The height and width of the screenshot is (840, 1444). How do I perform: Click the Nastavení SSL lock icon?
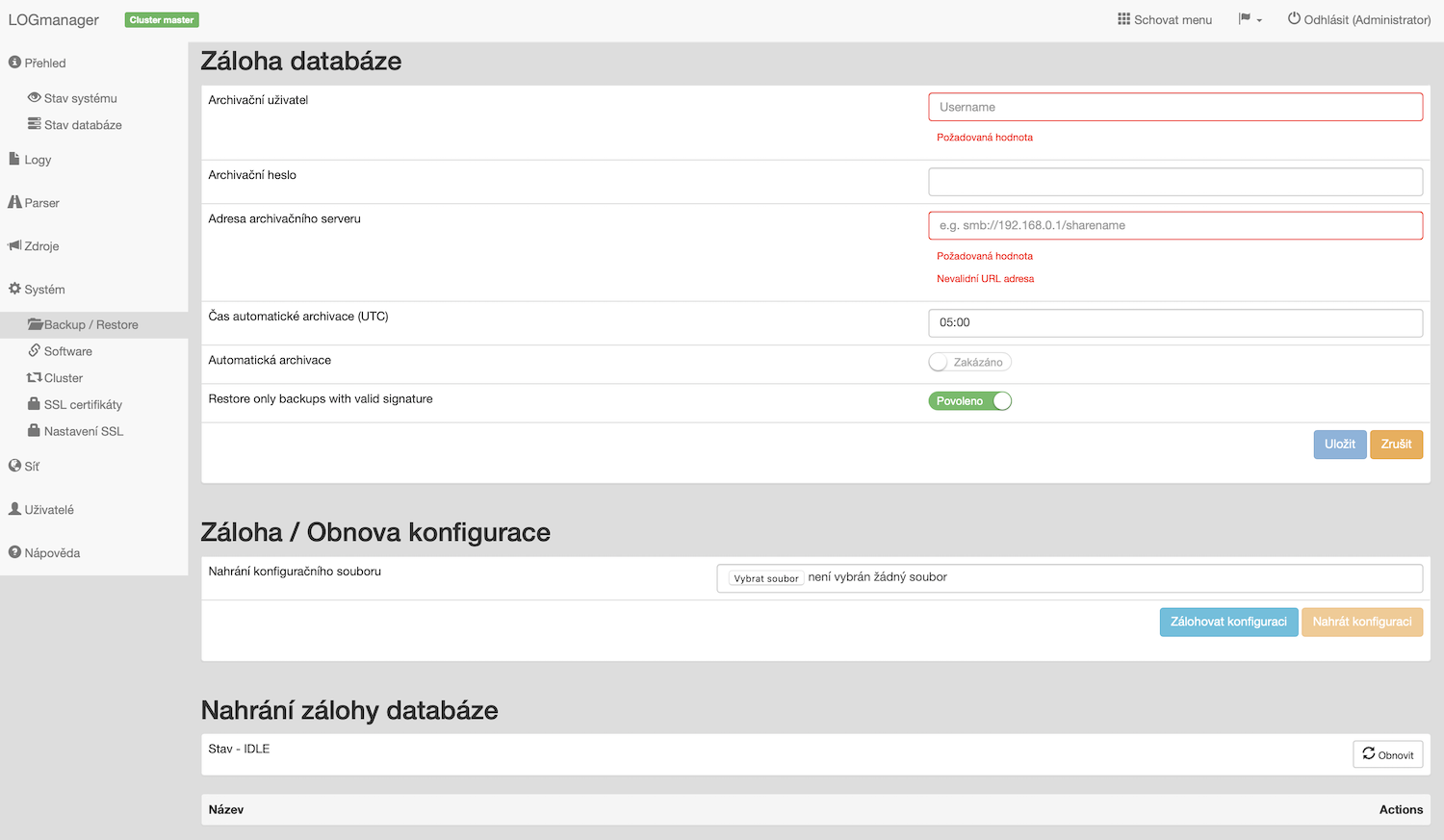(x=35, y=430)
